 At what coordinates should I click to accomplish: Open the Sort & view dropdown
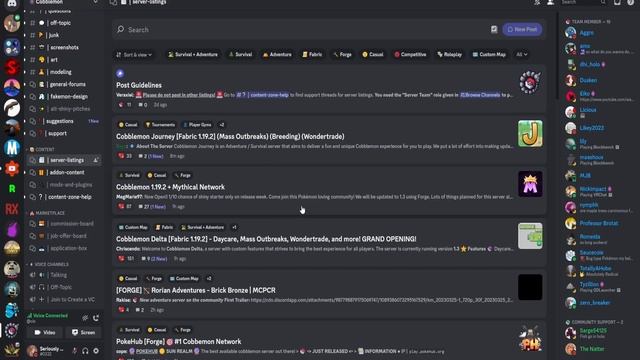(134, 54)
